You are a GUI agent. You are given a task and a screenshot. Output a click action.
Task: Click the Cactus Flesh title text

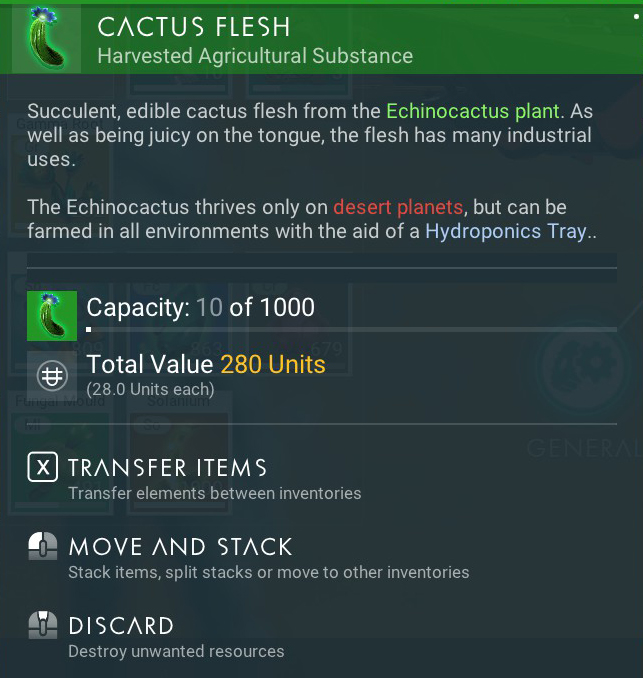[193, 27]
